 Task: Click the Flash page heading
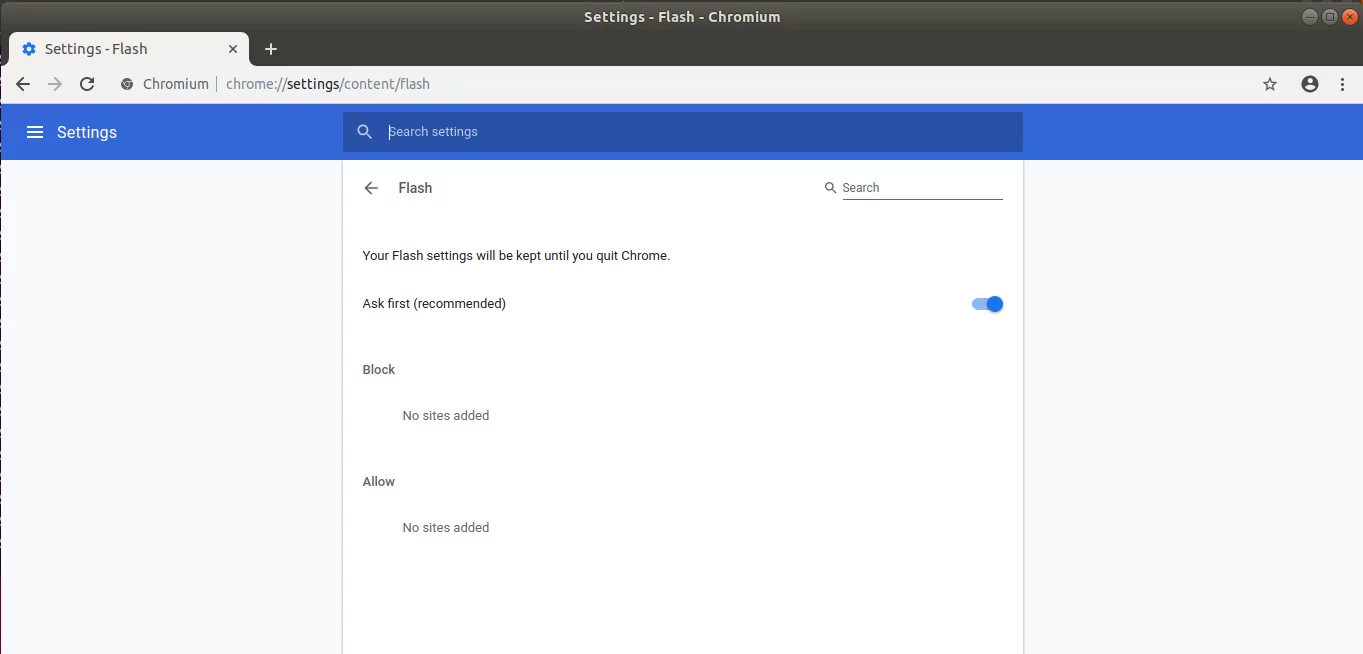point(415,188)
